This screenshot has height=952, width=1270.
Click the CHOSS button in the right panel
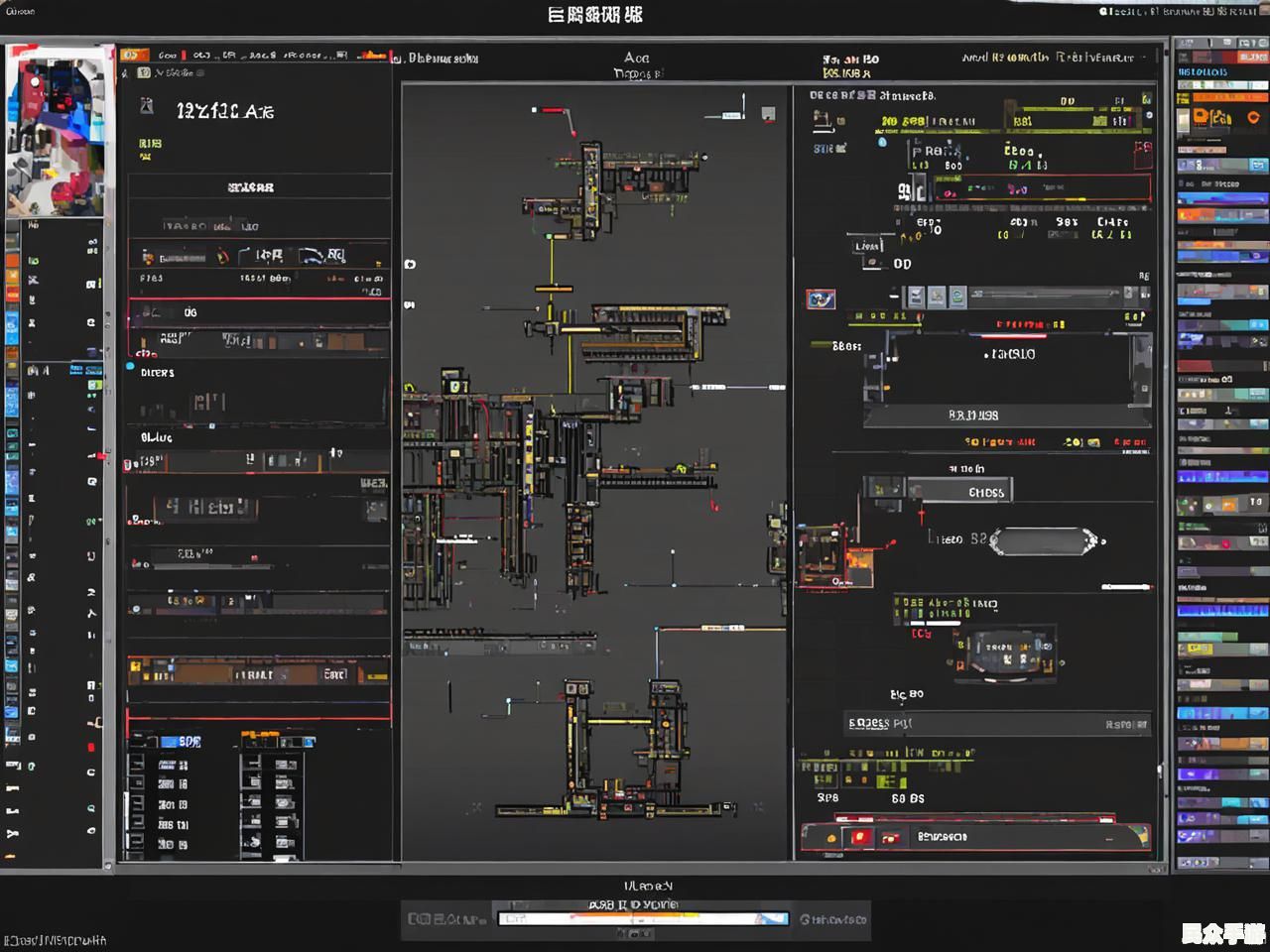(x=984, y=492)
